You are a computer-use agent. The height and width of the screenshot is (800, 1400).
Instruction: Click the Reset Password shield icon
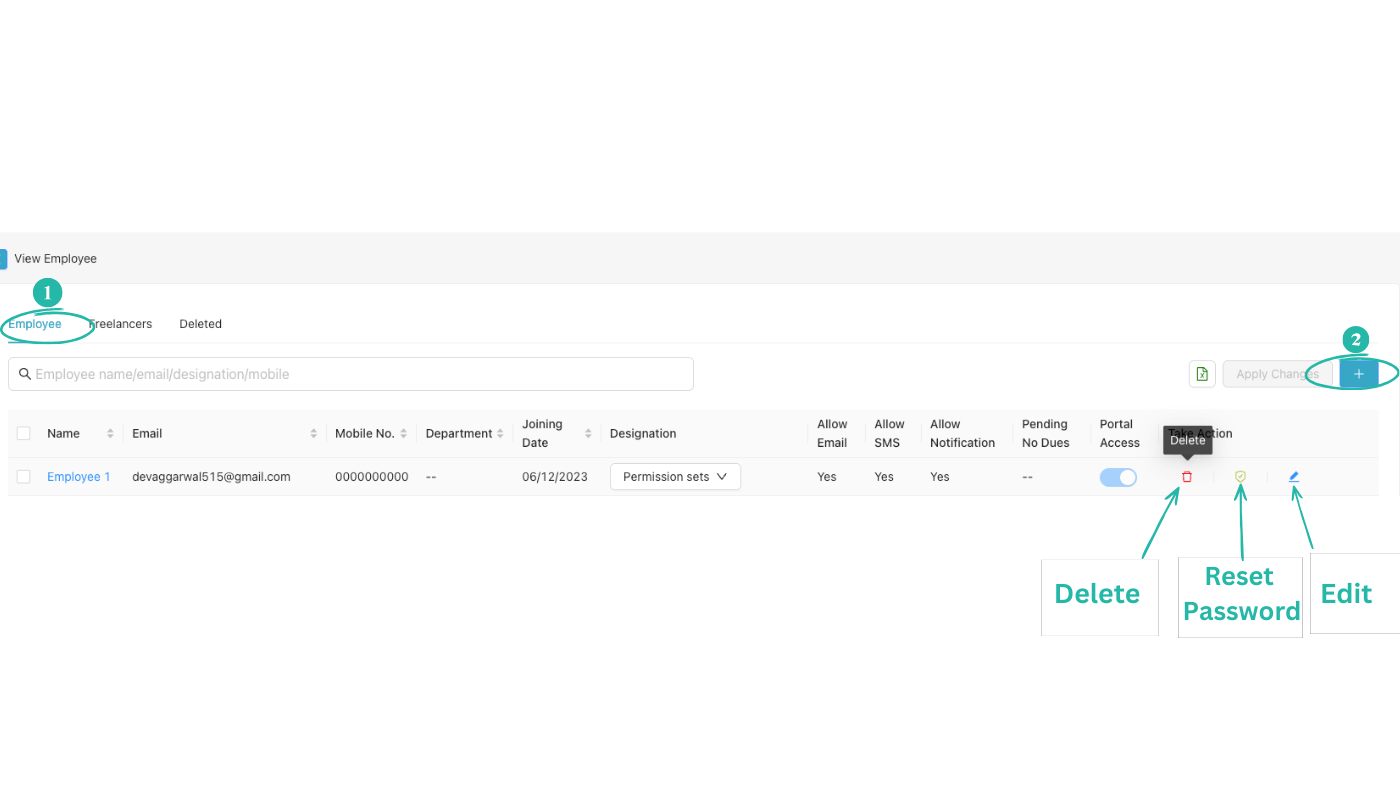(1240, 477)
